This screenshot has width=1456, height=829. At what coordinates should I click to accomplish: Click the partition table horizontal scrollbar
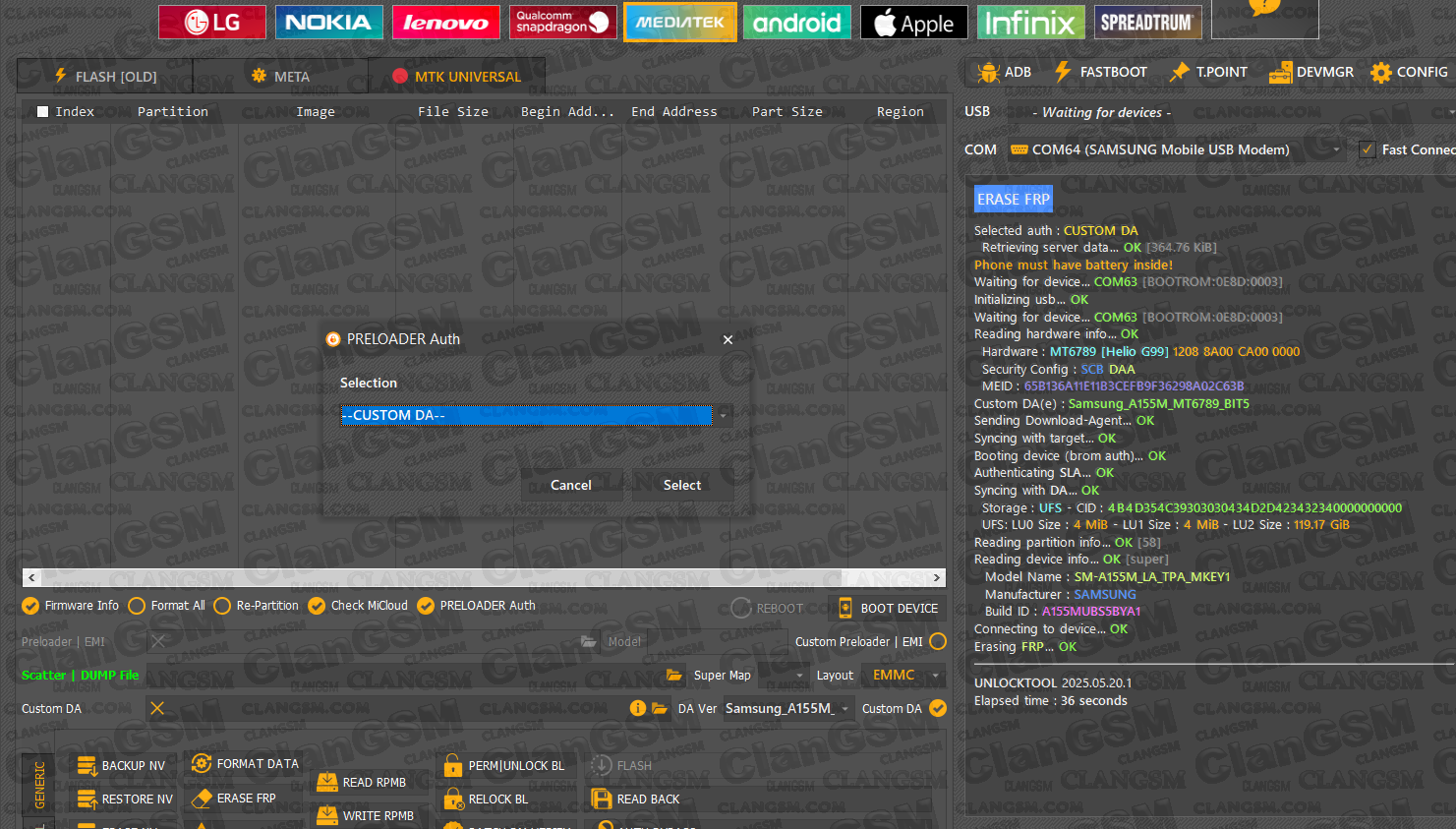point(482,578)
